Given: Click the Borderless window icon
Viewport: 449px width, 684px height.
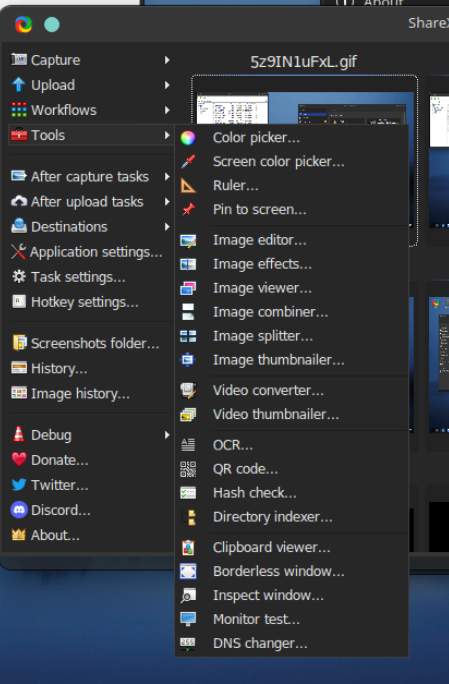Looking at the screenshot, I should coord(188,571).
